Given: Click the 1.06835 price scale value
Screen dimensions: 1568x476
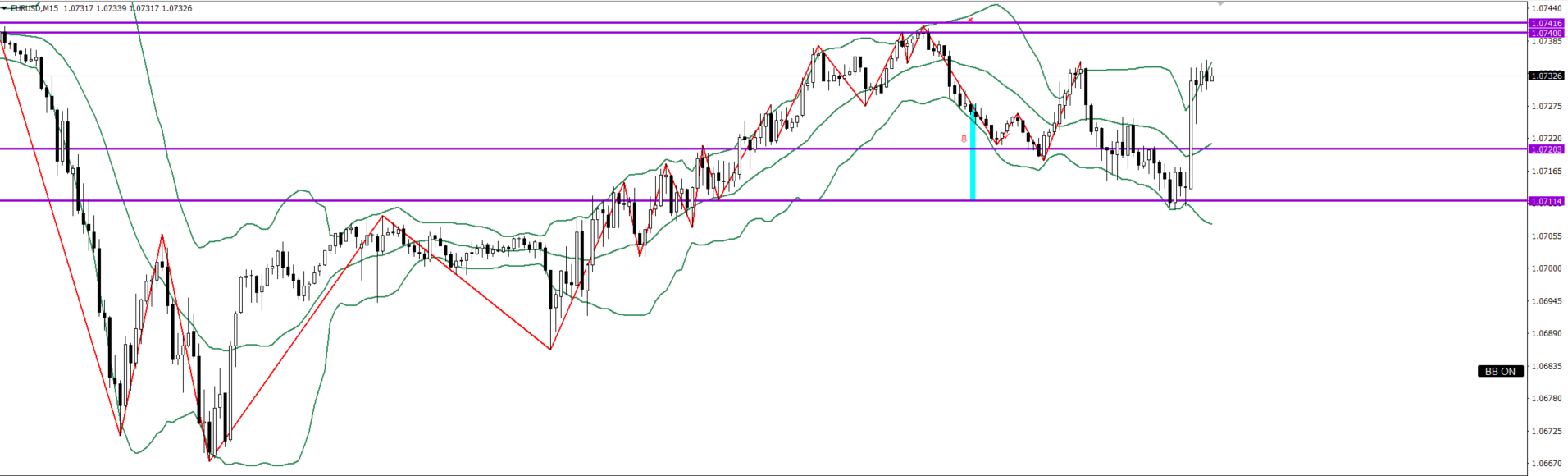Looking at the screenshot, I should [1546, 366].
